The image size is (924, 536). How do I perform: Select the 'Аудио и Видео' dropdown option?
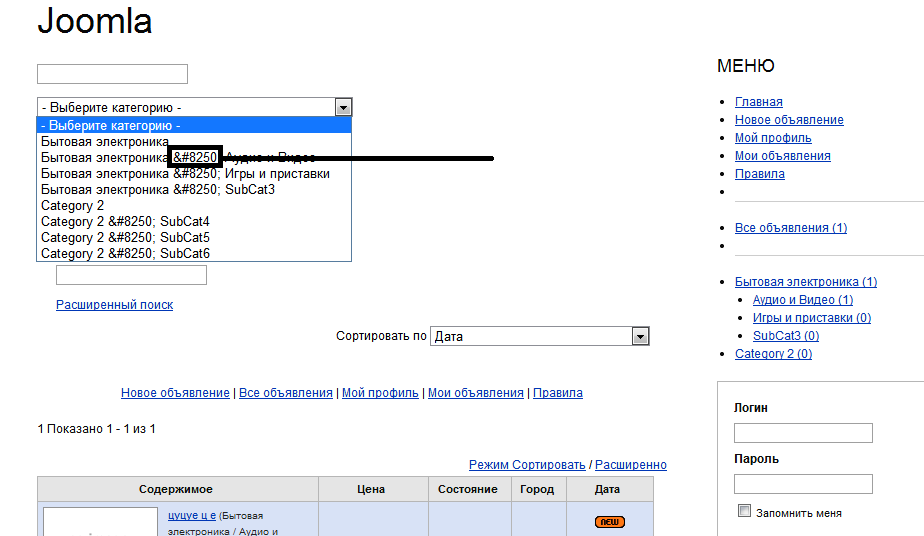tap(194, 157)
